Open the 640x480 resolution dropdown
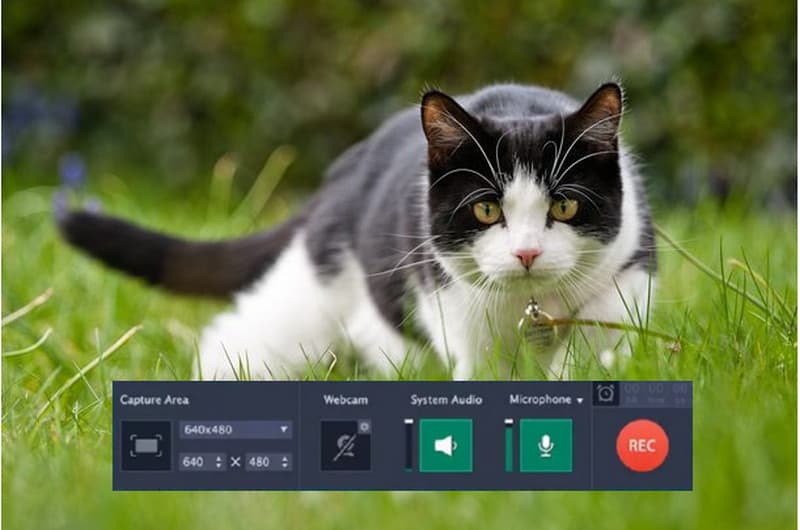Image resolution: width=800 pixels, height=530 pixels. coord(235,429)
